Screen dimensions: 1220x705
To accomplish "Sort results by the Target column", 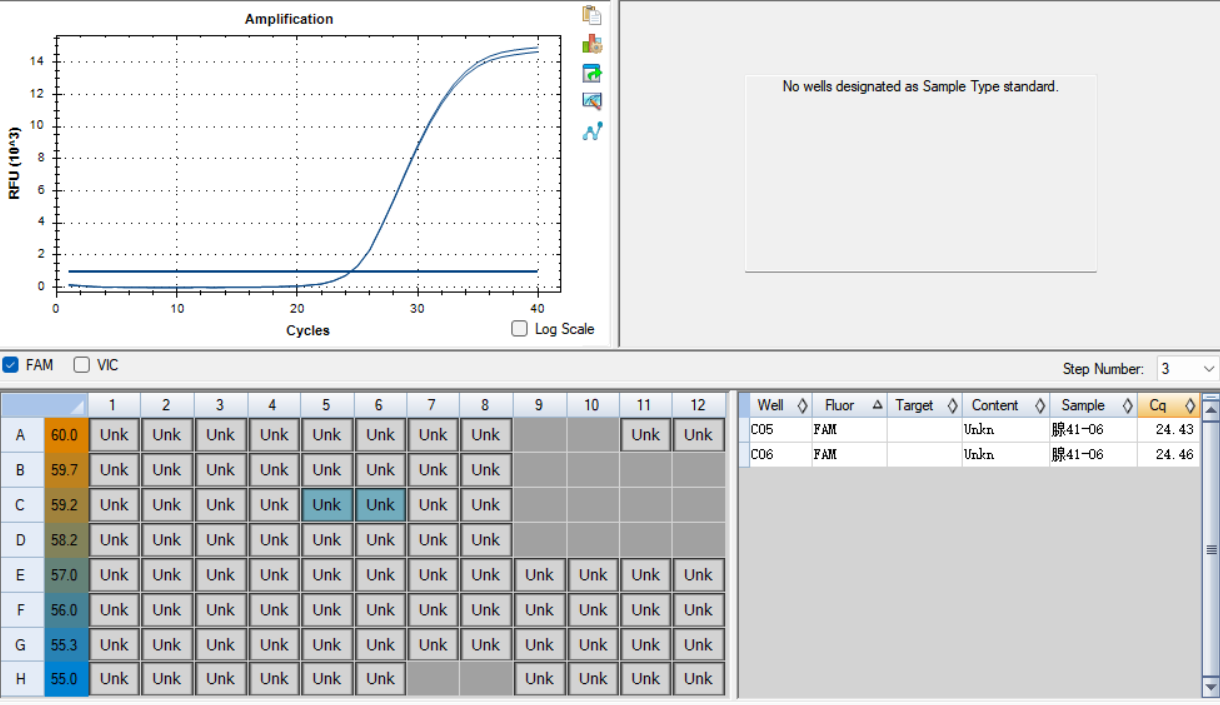I will [925, 405].
